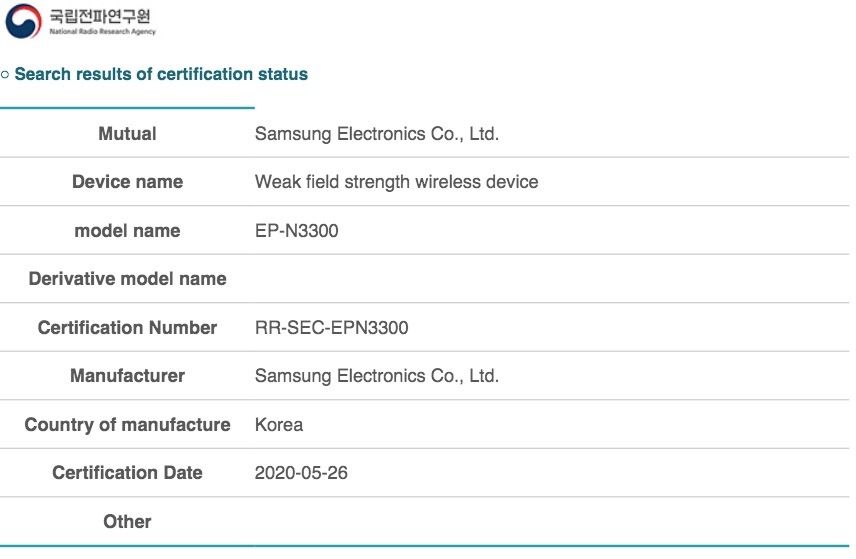Click the "Manufacturer" row label
The image size is (856, 559).
click(x=127, y=376)
